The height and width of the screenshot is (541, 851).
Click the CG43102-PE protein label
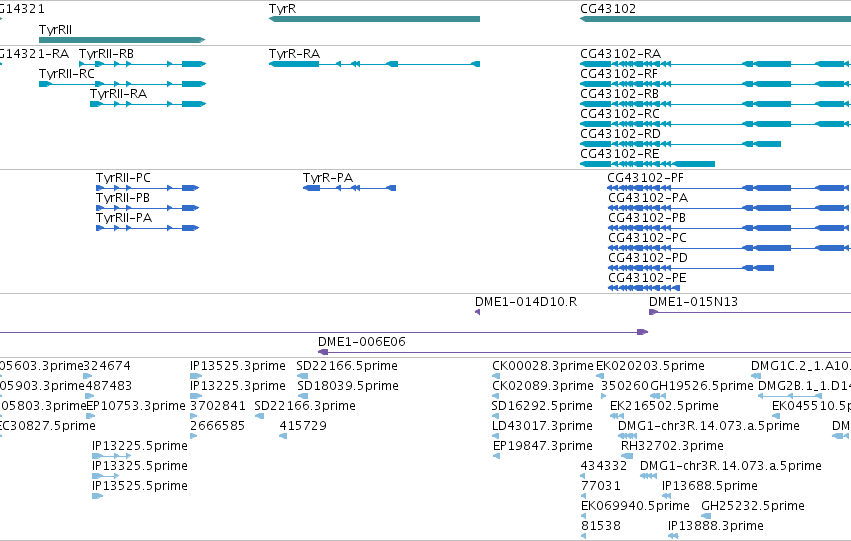pos(647,278)
